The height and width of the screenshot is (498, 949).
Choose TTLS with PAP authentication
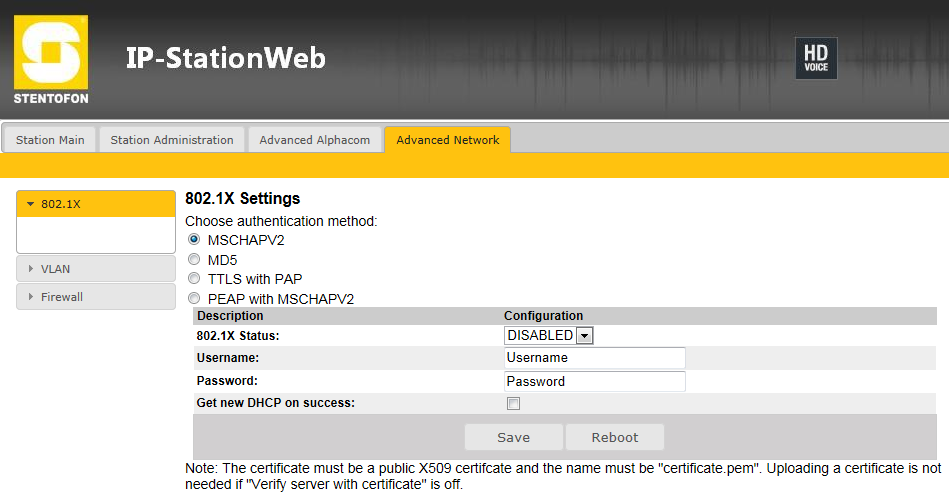pyautogui.click(x=195, y=279)
